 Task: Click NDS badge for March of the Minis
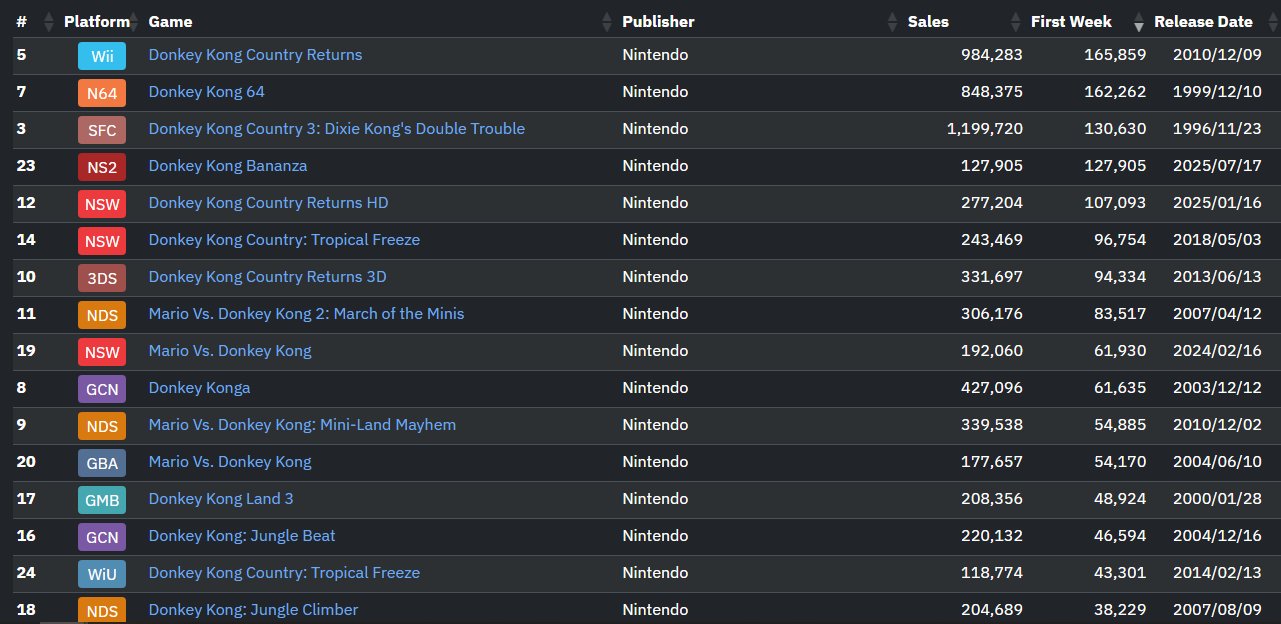(102, 315)
